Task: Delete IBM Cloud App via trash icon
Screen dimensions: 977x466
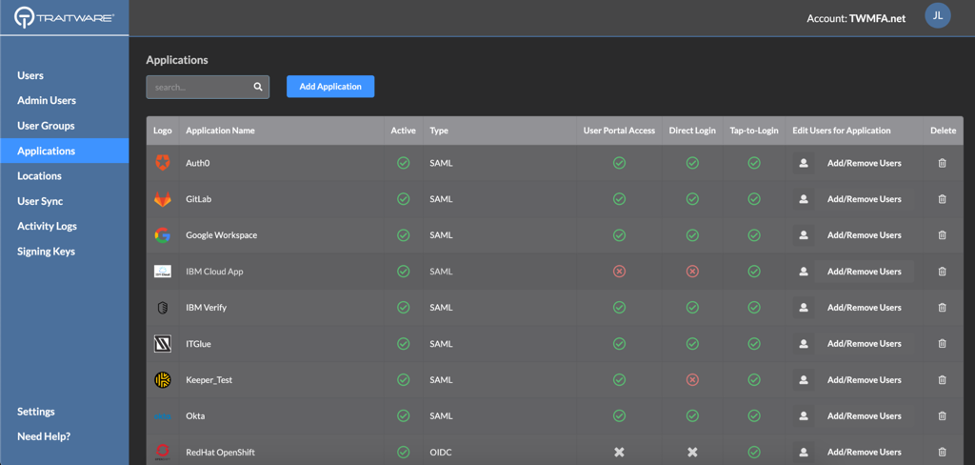Action: click(x=942, y=272)
